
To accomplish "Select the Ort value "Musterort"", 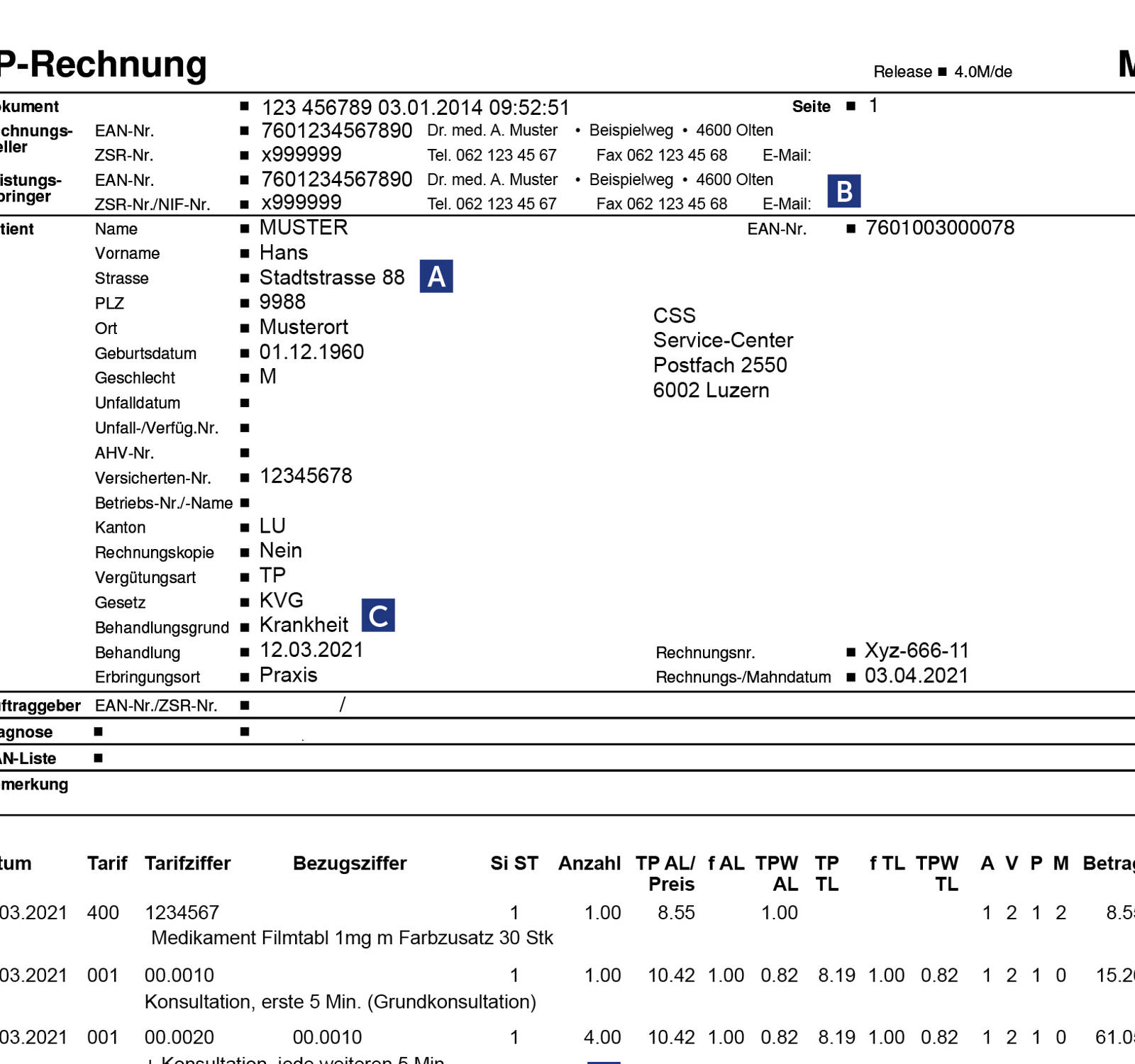I will (304, 327).
